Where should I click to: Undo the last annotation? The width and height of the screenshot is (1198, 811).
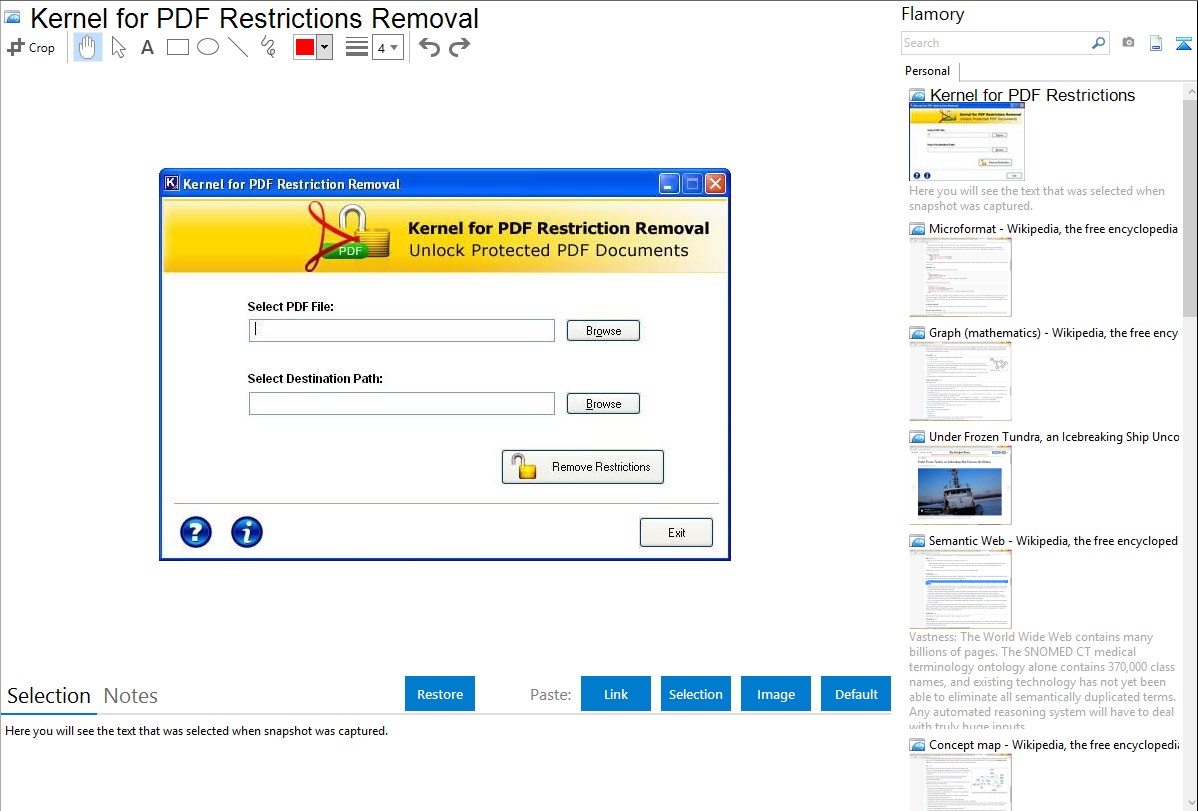[x=429, y=47]
